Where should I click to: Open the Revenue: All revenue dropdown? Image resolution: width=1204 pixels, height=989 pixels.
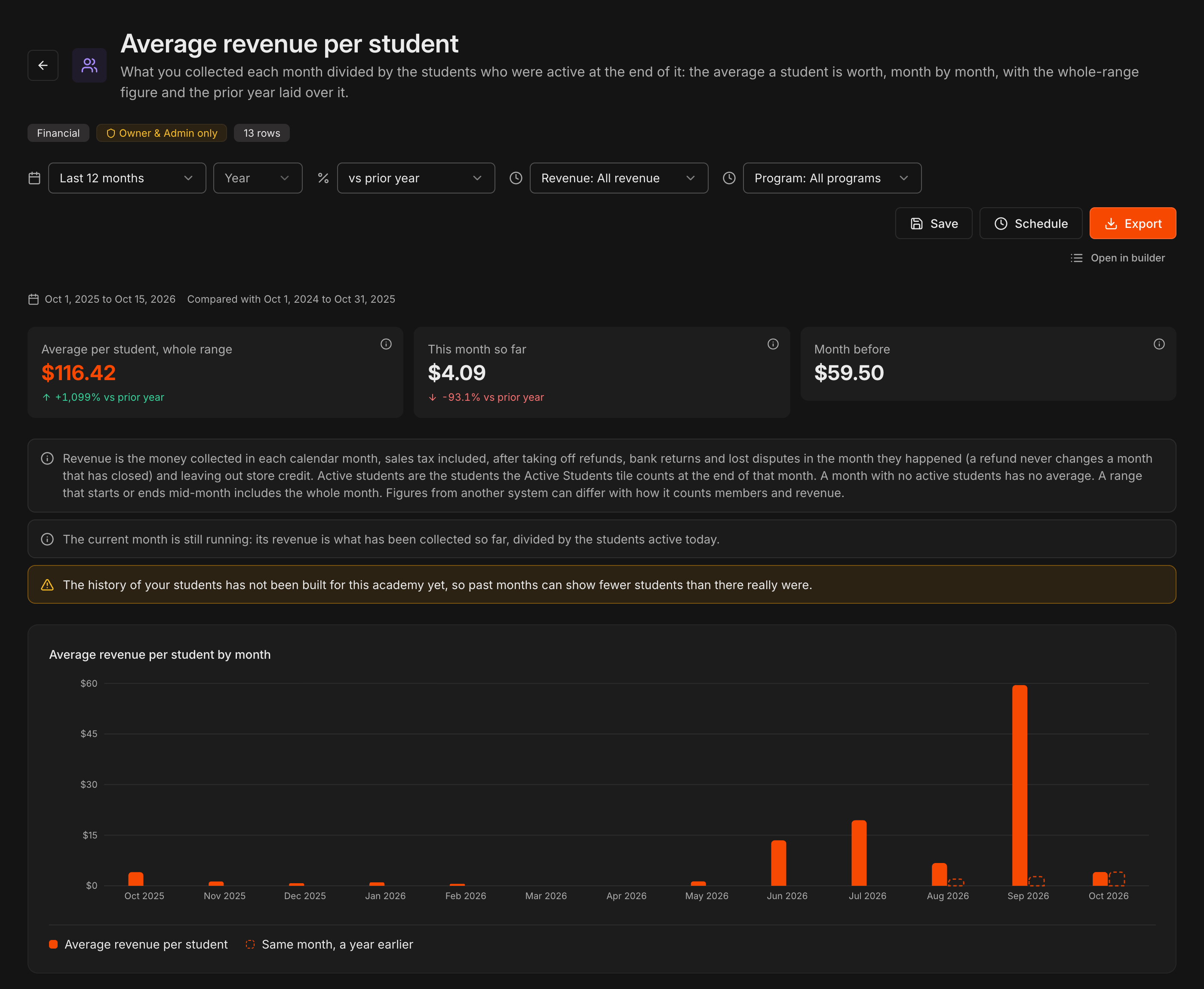click(618, 178)
